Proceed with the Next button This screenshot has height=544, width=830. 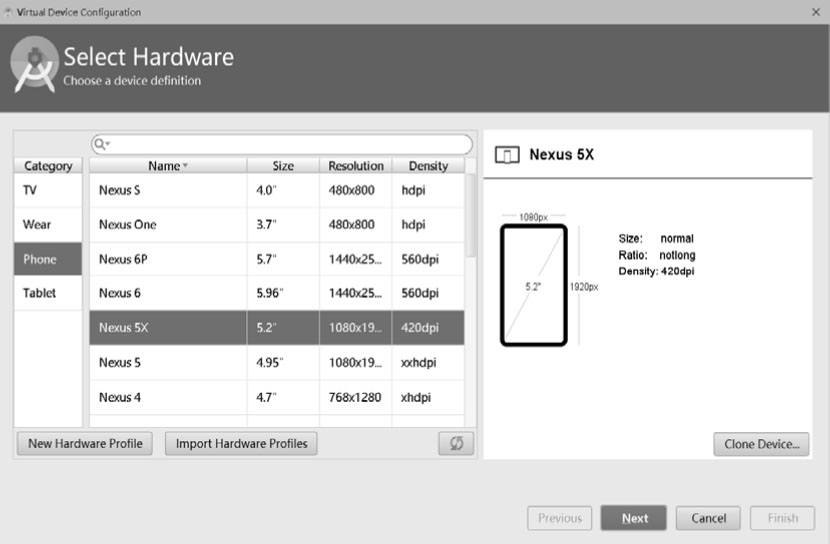pos(634,518)
